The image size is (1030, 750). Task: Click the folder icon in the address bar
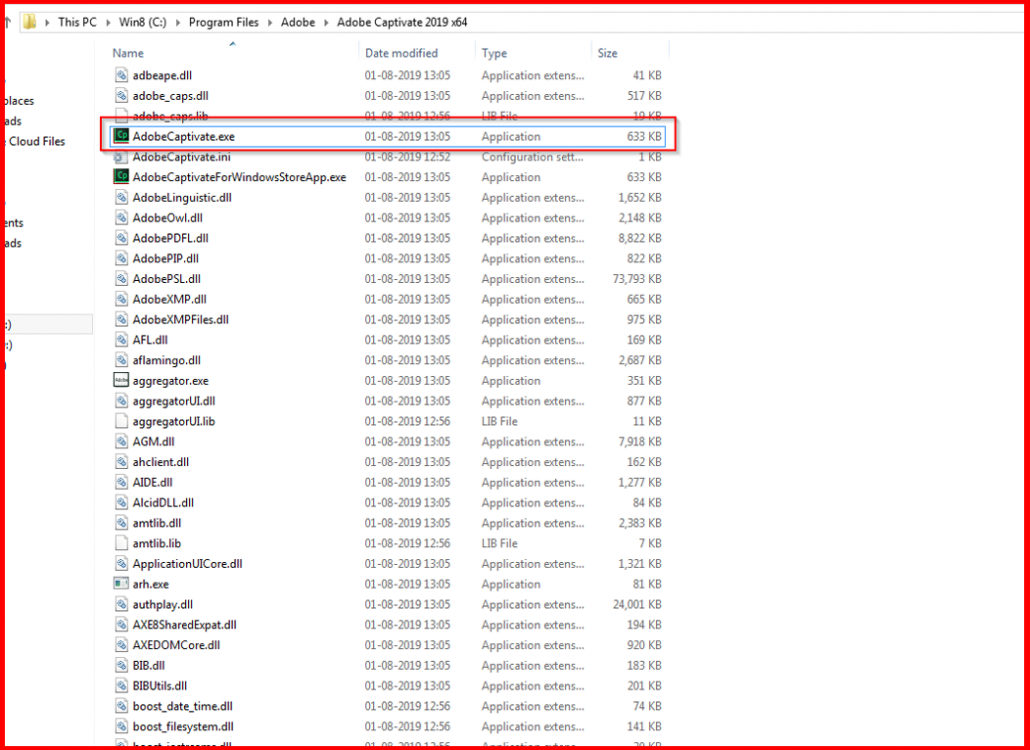tap(28, 21)
